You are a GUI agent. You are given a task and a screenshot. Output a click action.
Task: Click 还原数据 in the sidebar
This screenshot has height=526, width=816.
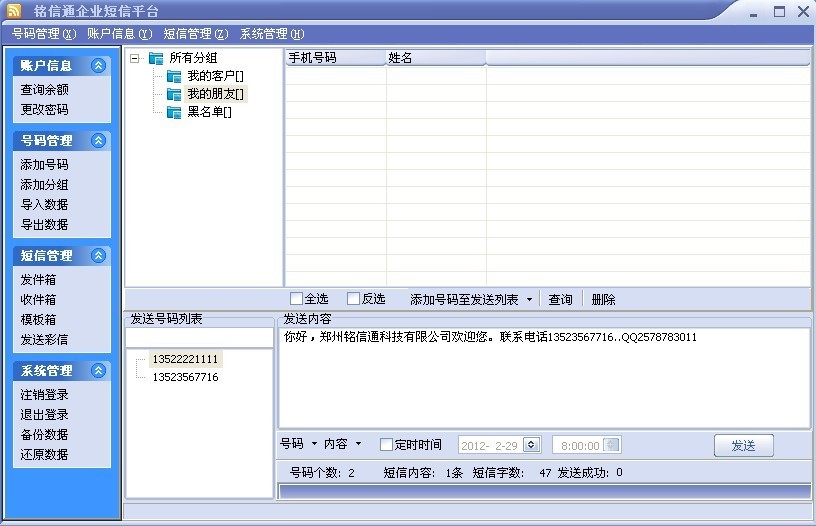[x=44, y=455]
